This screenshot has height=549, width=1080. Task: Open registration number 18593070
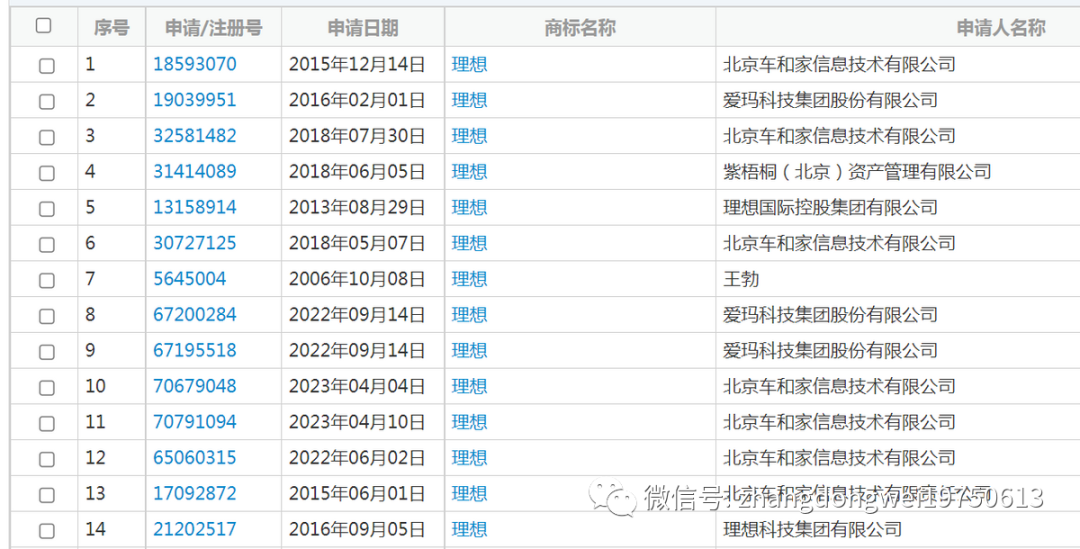pyautogui.click(x=194, y=64)
